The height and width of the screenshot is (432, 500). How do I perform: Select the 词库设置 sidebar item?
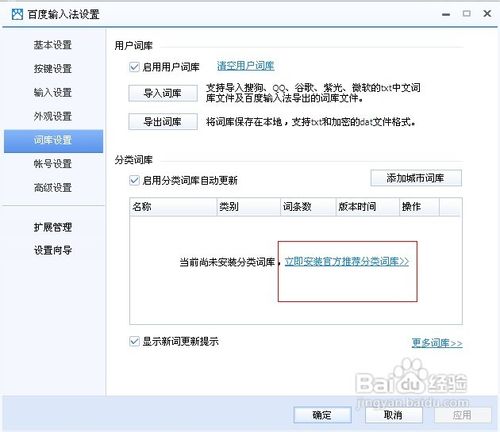tap(54, 141)
